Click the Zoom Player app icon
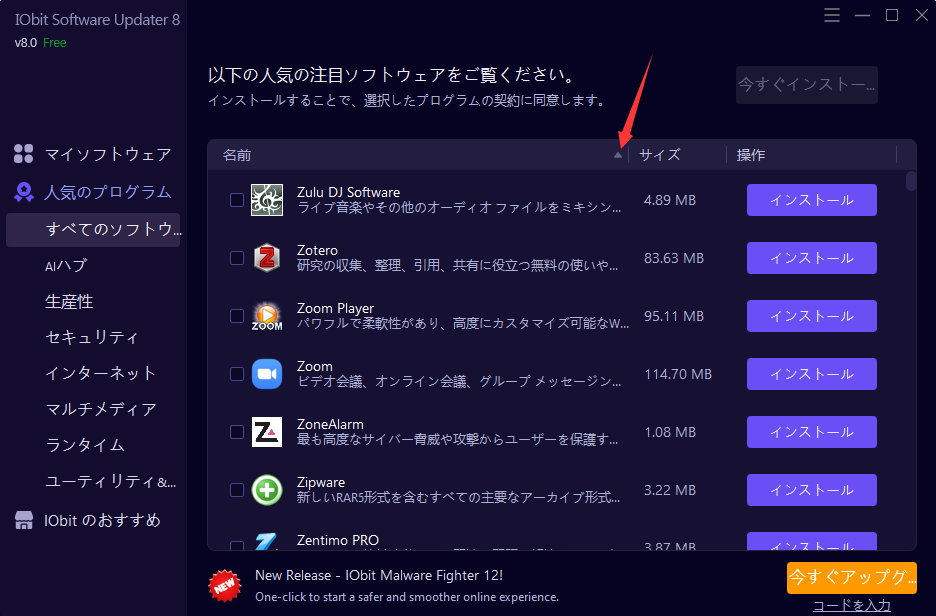The height and width of the screenshot is (616, 936). (267, 316)
